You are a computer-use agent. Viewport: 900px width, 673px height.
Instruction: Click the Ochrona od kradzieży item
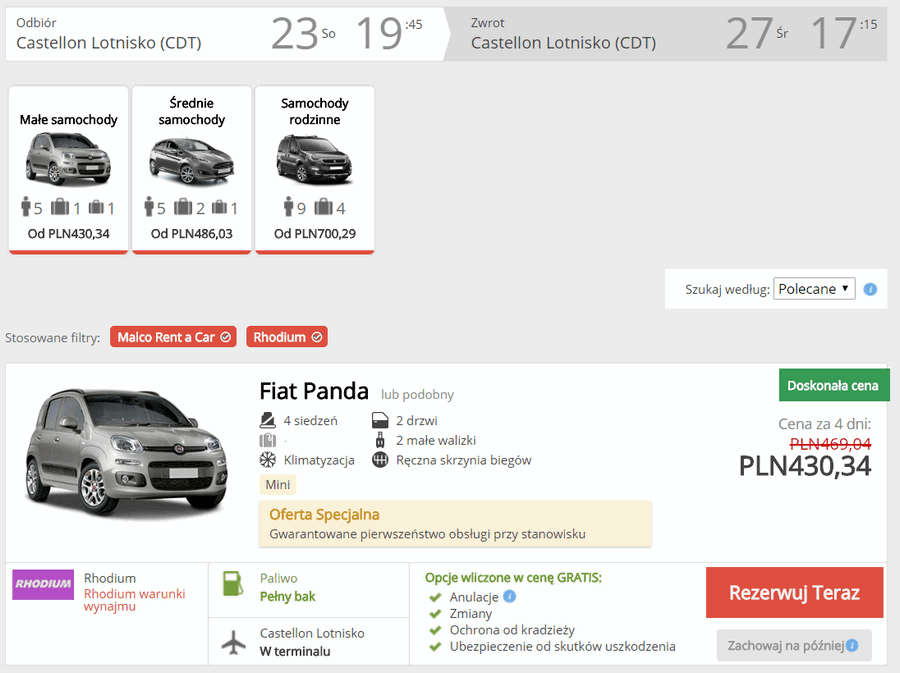point(512,630)
